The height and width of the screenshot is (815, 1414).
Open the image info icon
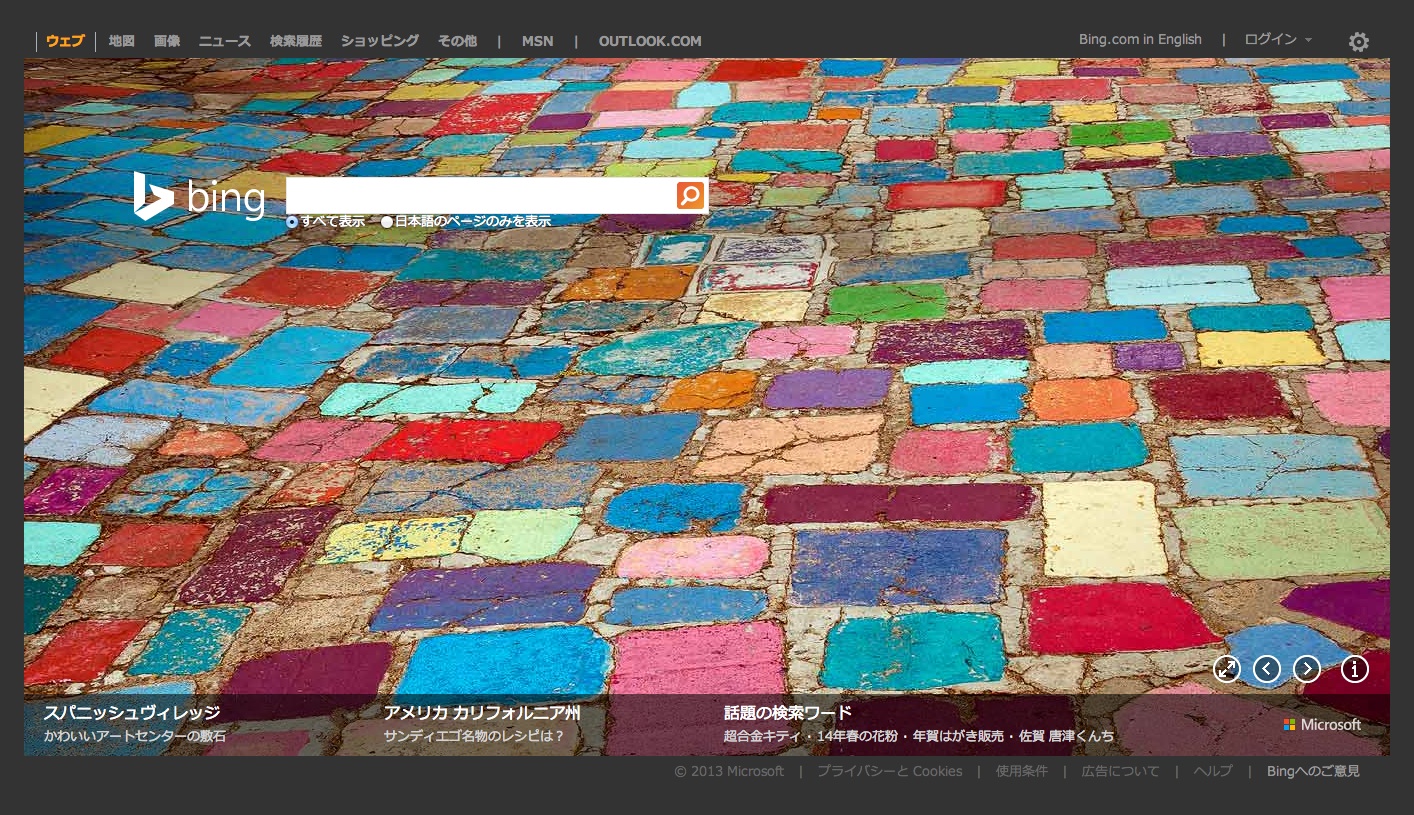coord(1354,669)
